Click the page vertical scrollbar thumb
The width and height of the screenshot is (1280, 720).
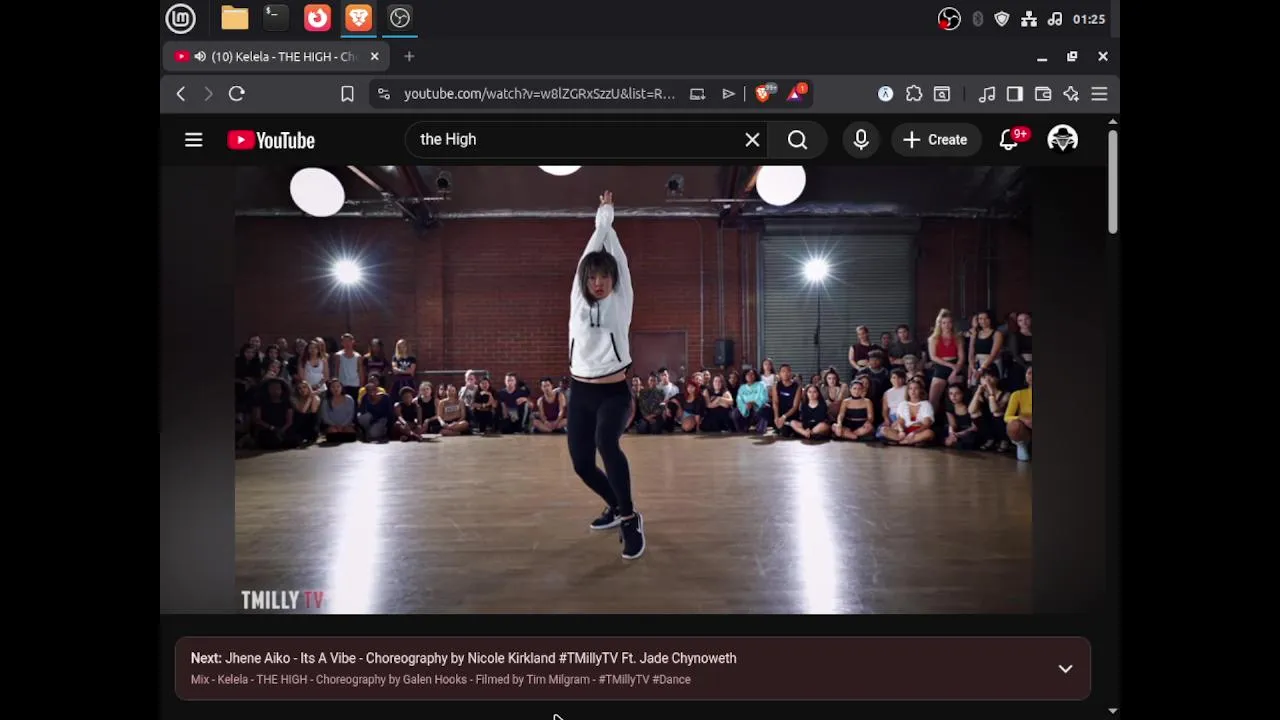[x=1112, y=182]
